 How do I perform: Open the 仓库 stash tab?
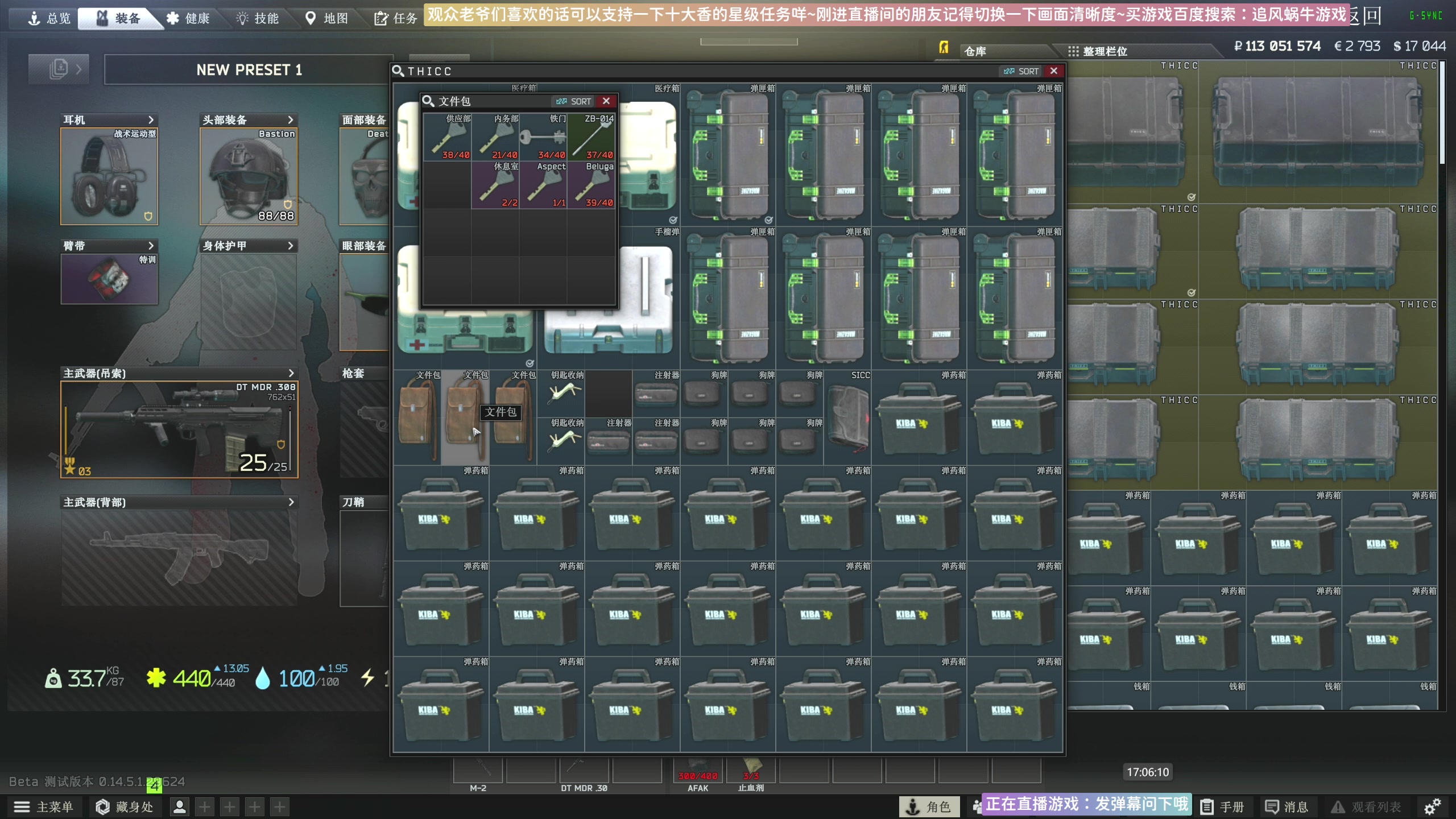[x=975, y=51]
